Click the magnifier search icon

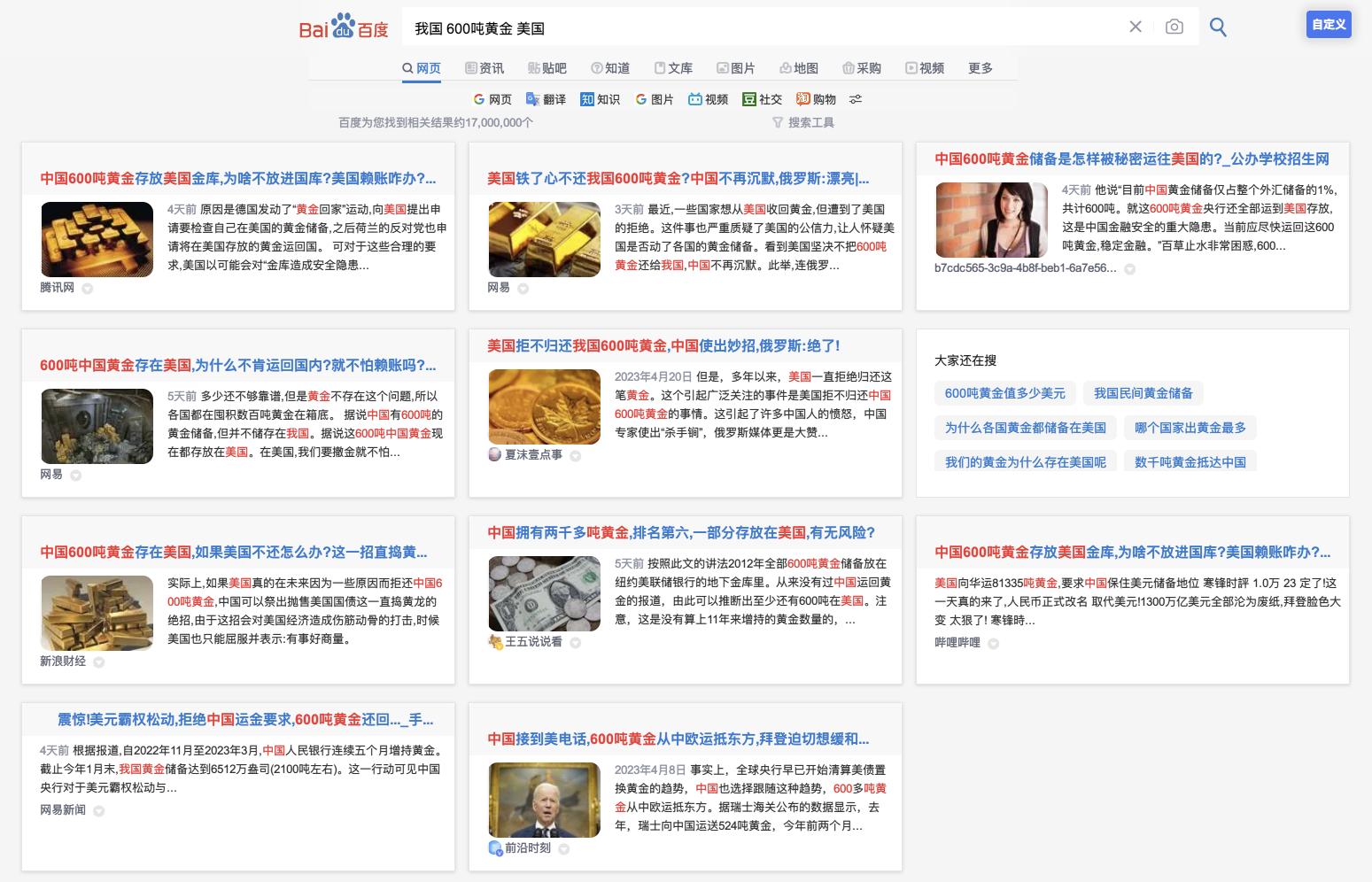(1218, 27)
